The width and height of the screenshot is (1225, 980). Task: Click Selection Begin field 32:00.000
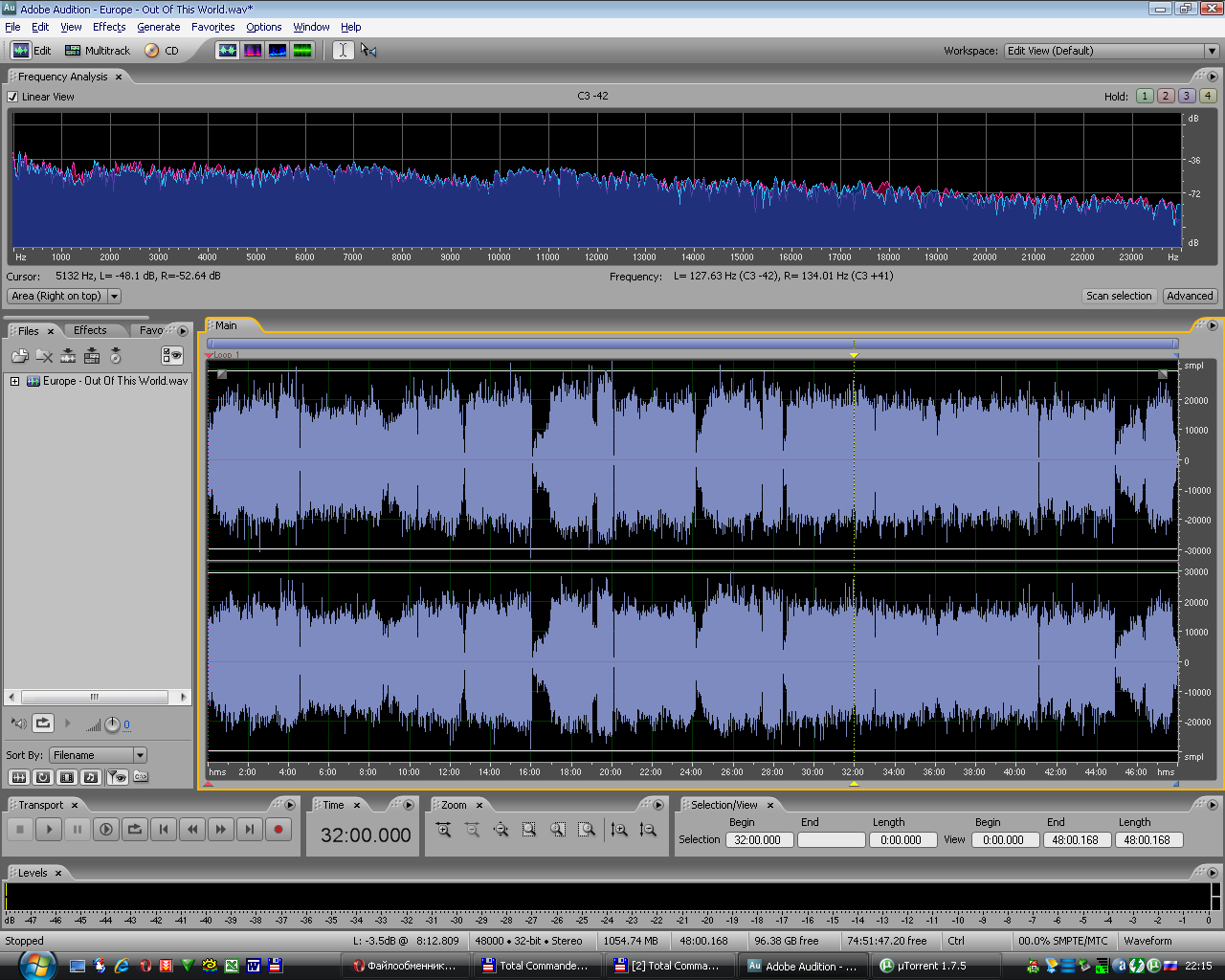pos(759,839)
